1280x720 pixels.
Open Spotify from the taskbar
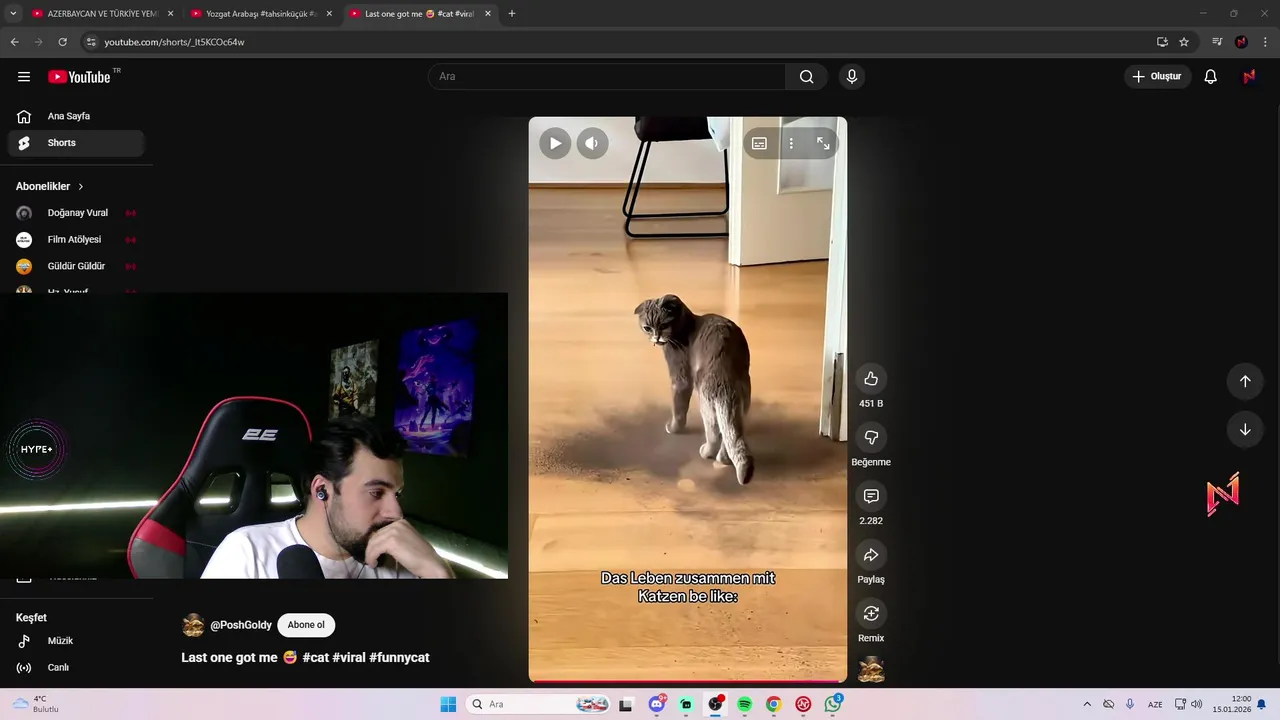(744, 704)
